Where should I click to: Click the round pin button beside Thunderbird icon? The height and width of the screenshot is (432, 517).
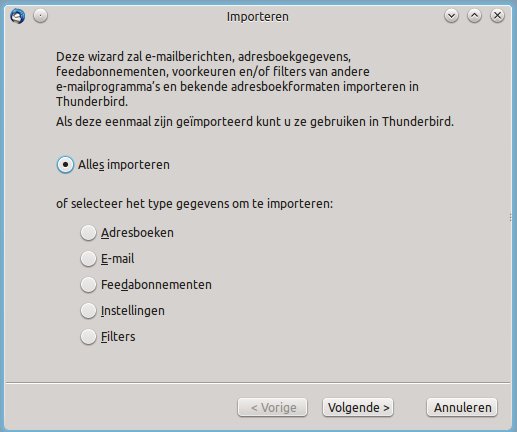coord(40,16)
